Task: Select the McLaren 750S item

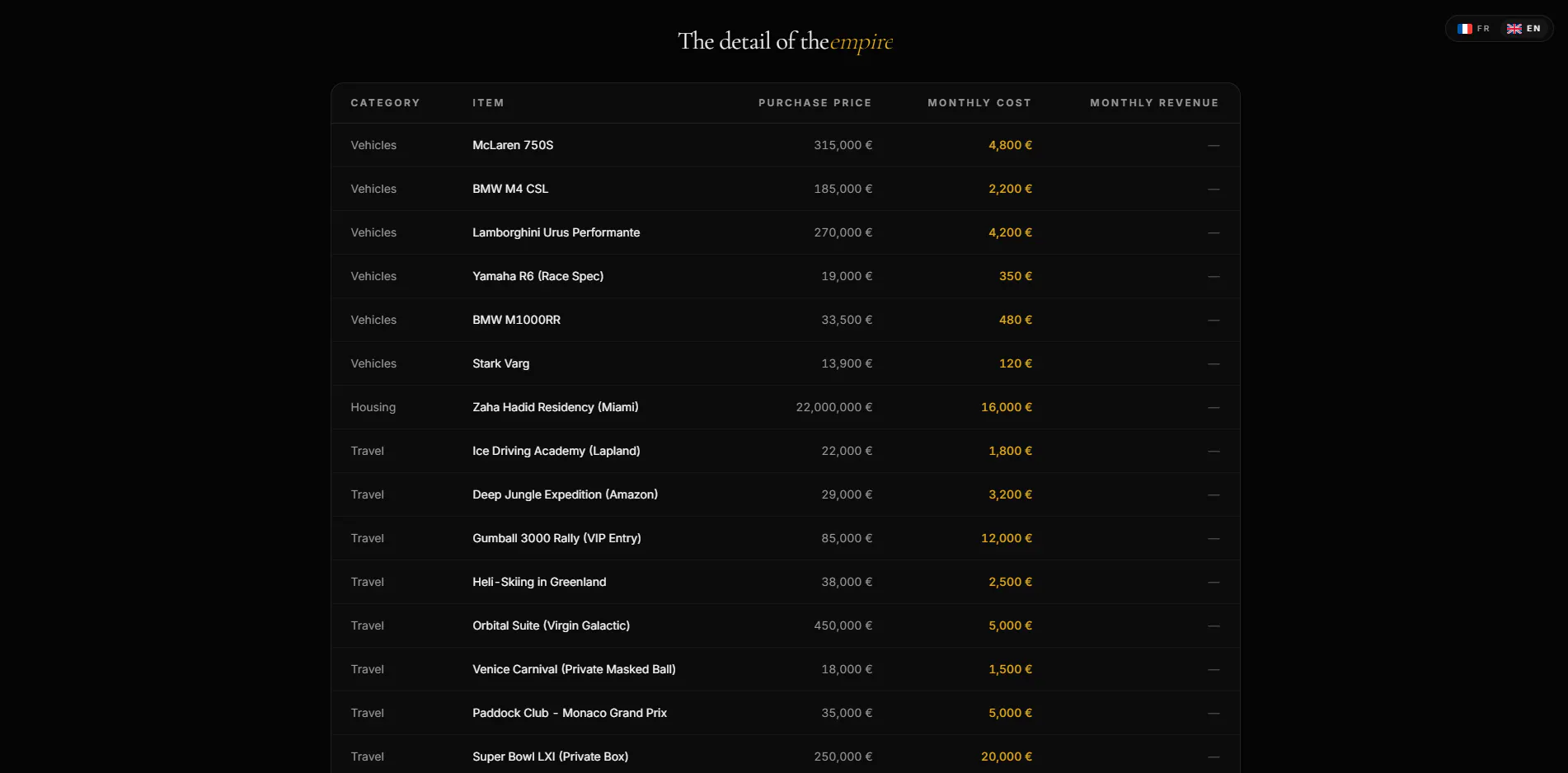Action: tap(513, 145)
